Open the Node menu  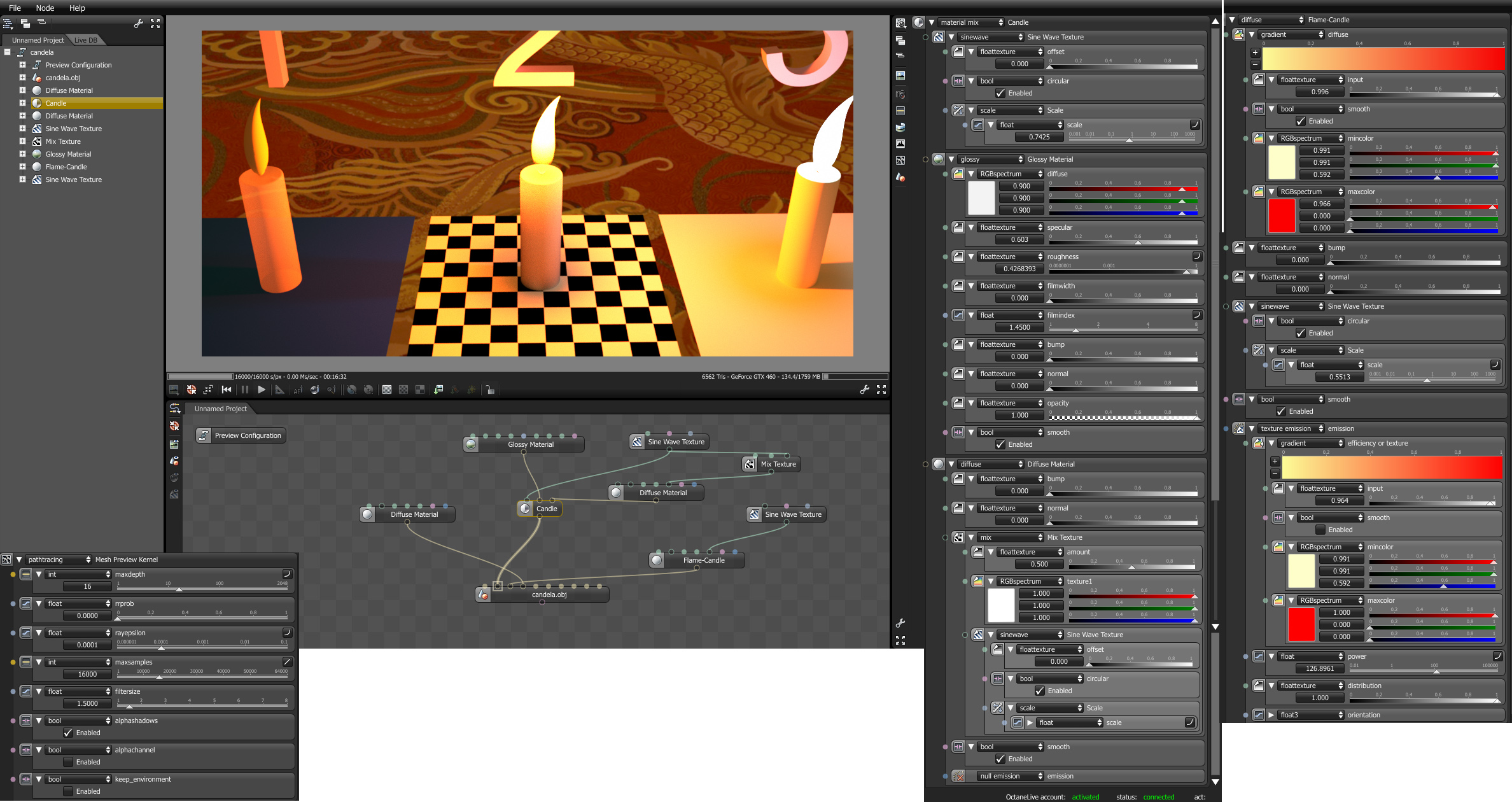click(x=45, y=8)
